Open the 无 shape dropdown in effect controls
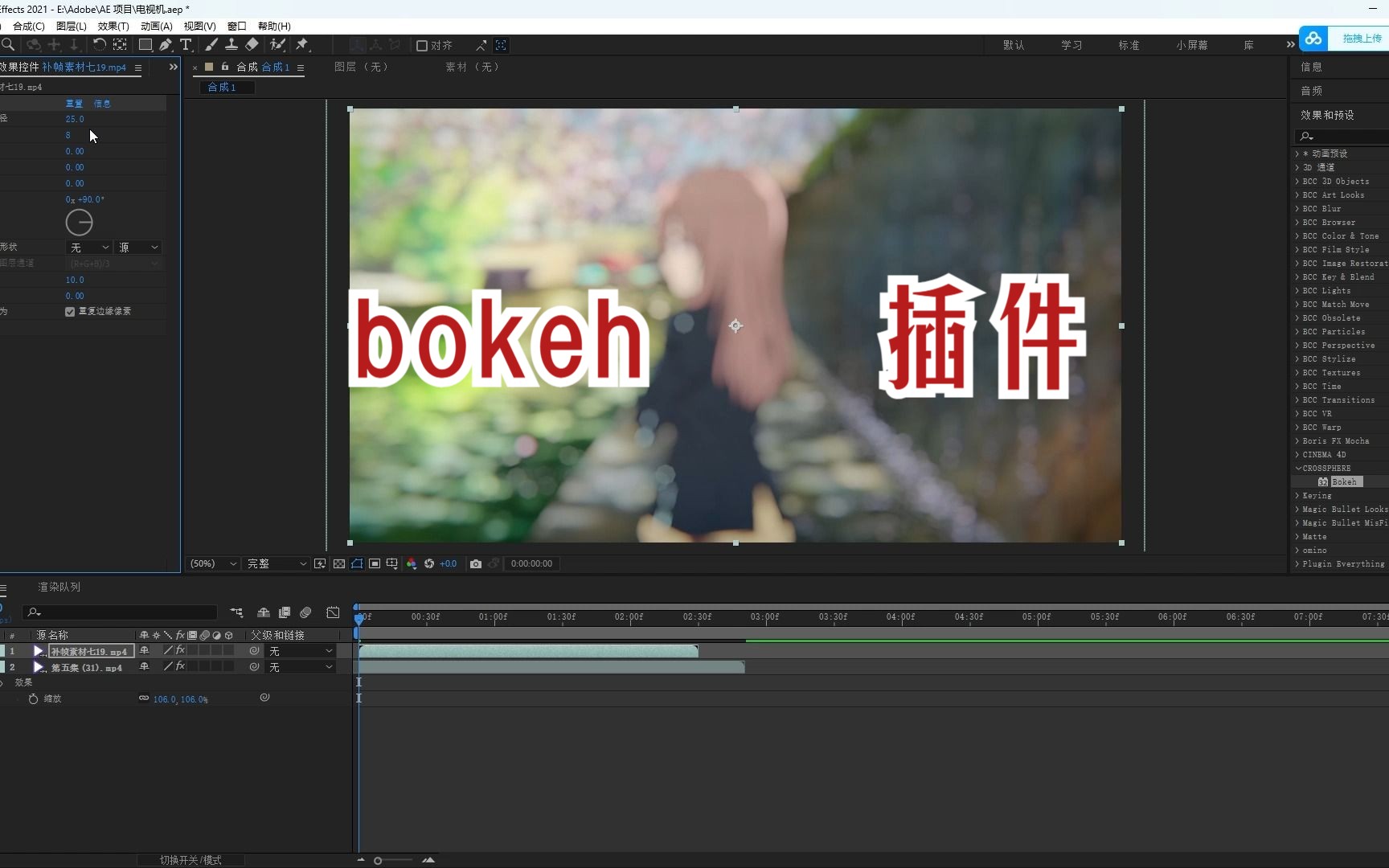Viewport: 1389px width, 868px height. (88, 248)
